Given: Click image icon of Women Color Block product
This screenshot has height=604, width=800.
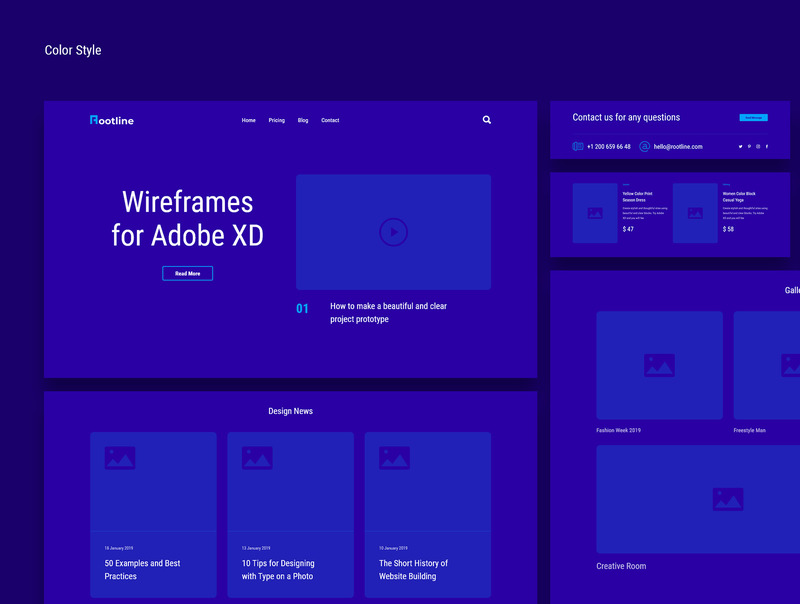Looking at the screenshot, I should (695, 213).
